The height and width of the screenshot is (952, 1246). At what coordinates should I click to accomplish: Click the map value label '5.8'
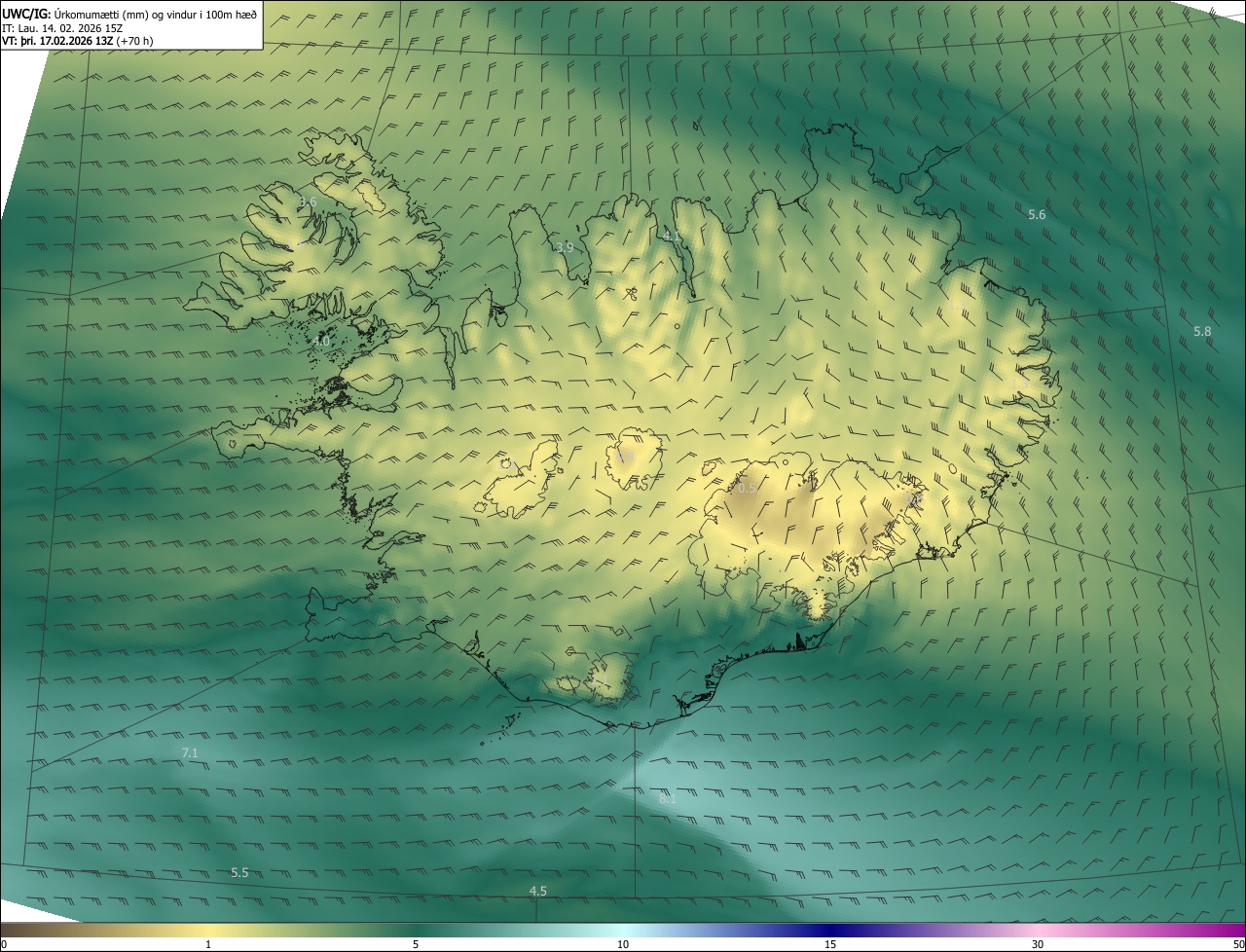click(1202, 331)
